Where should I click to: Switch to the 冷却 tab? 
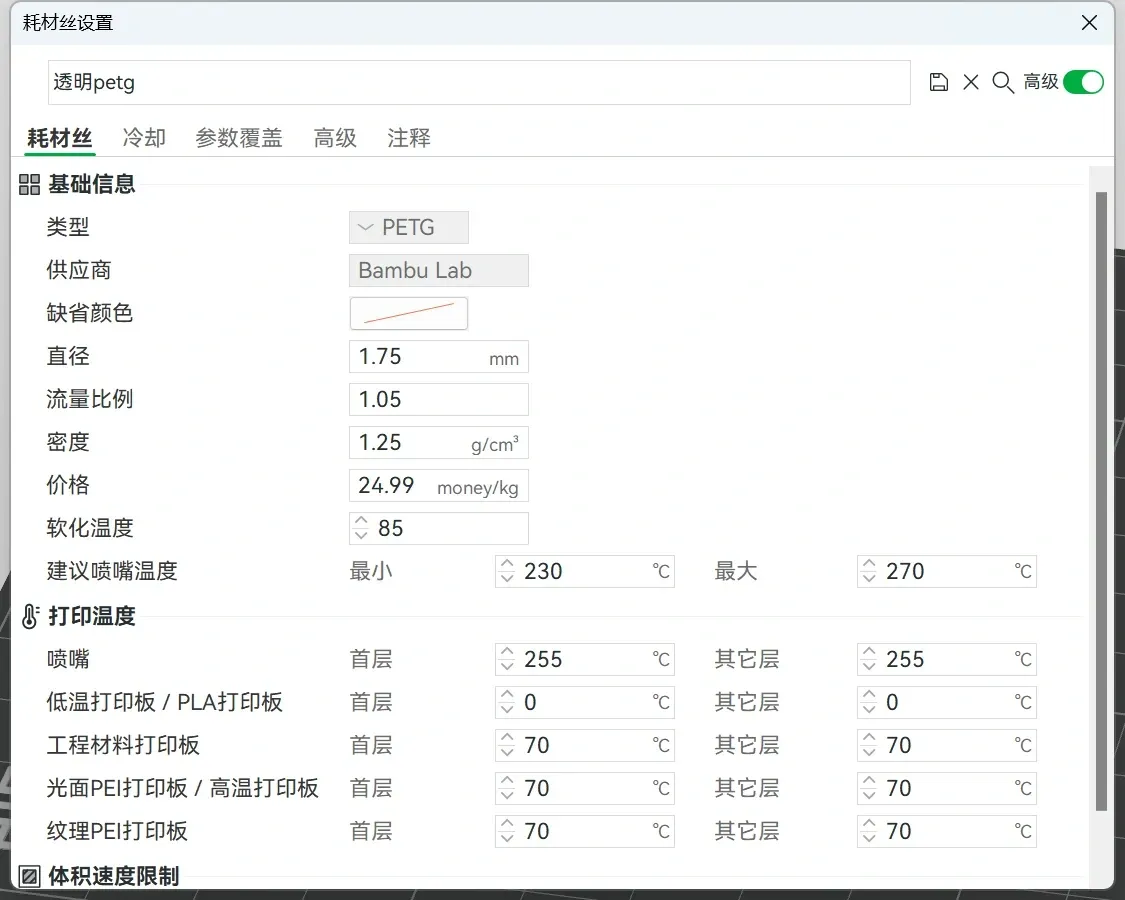(144, 138)
